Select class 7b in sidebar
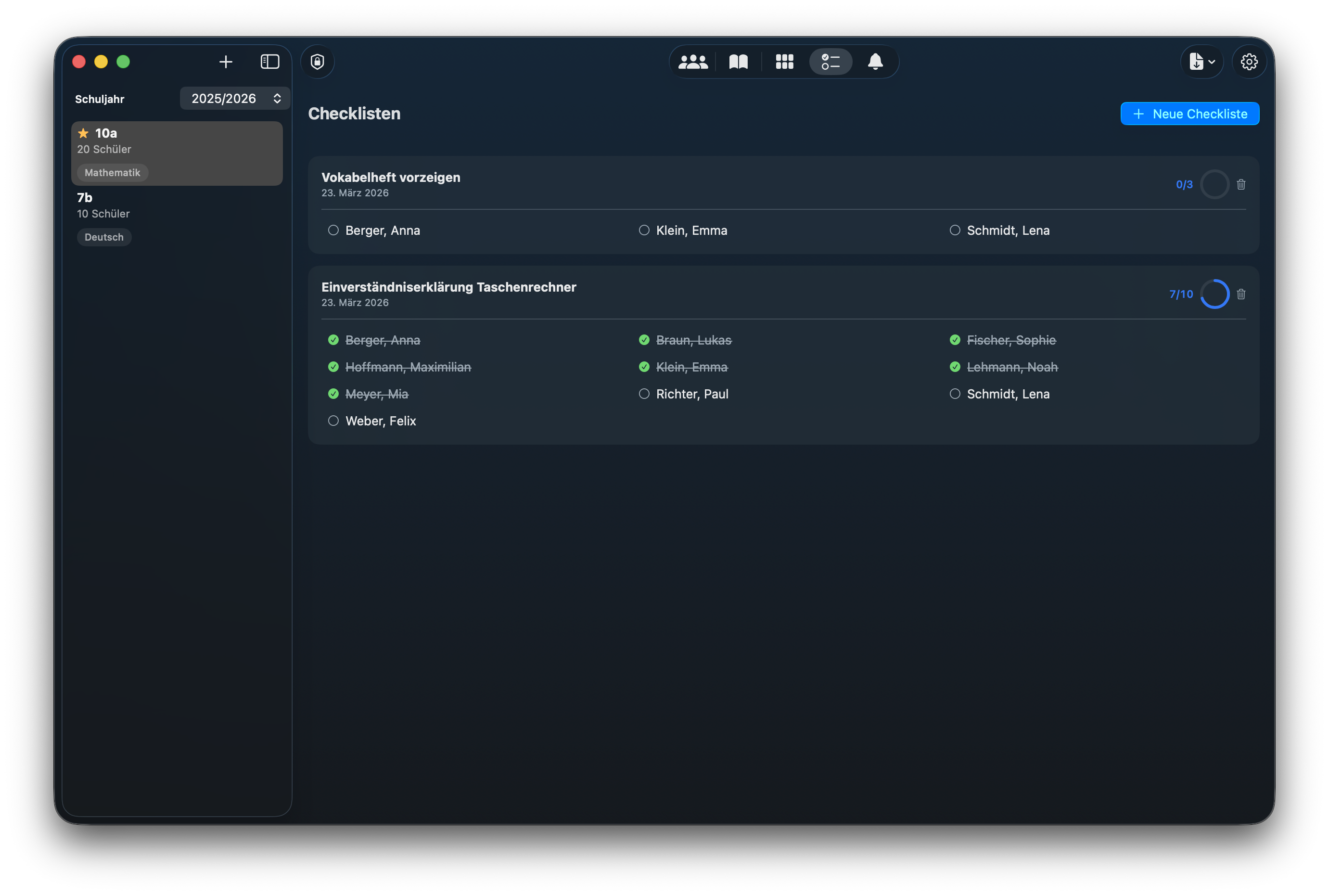This screenshot has height=896, width=1329. pos(177,217)
